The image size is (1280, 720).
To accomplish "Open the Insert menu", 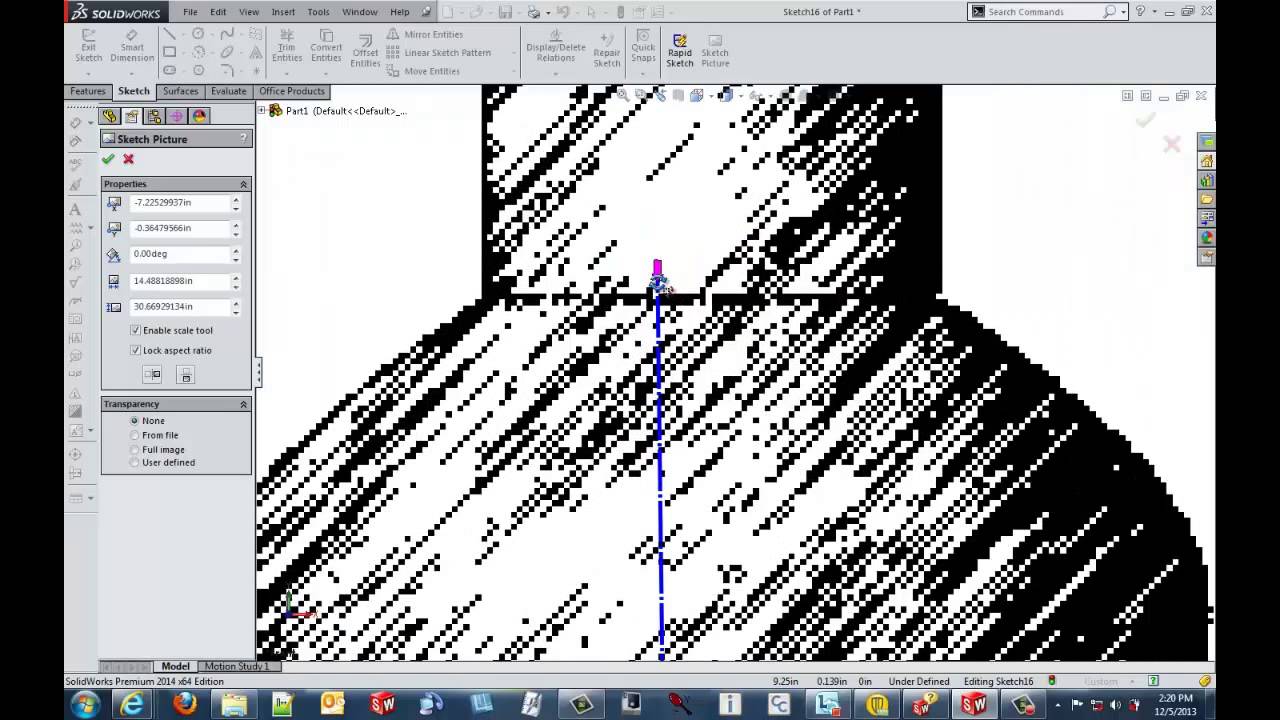I will [x=283, y=12].
